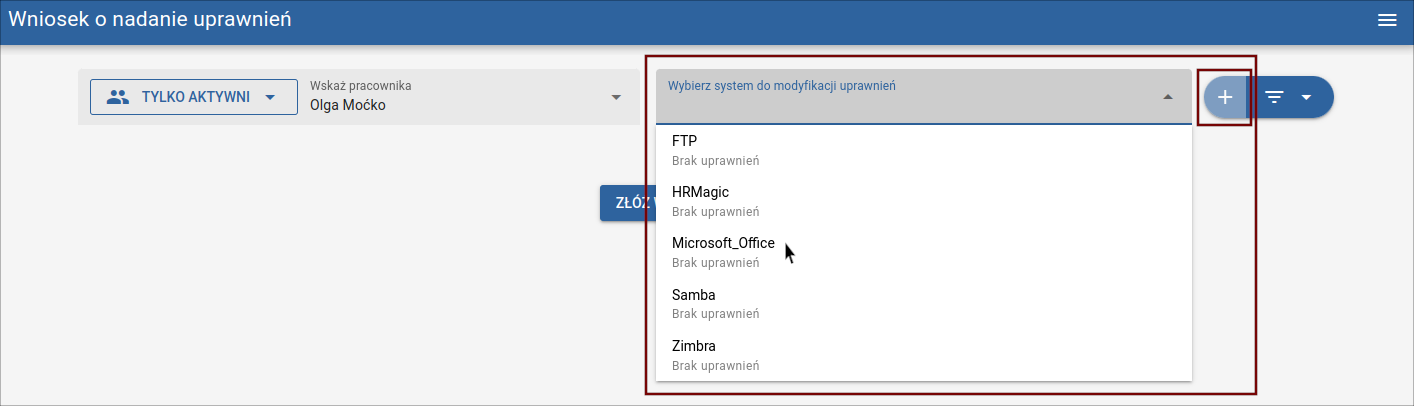This screenshot has height=406, width=1414.
Task: Click the TYLKO AKTYWNI button label
Action: pos(196,97)
